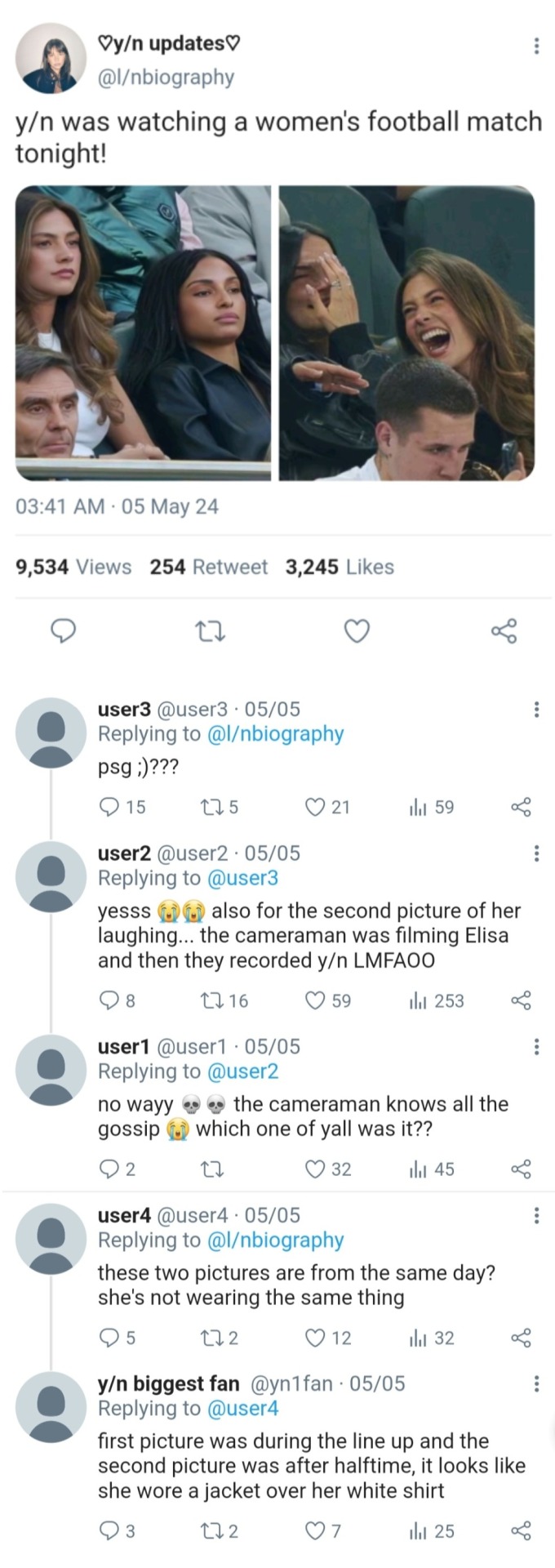Screen dimensions: 555x1568
Task: Like the main tweet with heart icon
Action: click(x=357, y=630)
